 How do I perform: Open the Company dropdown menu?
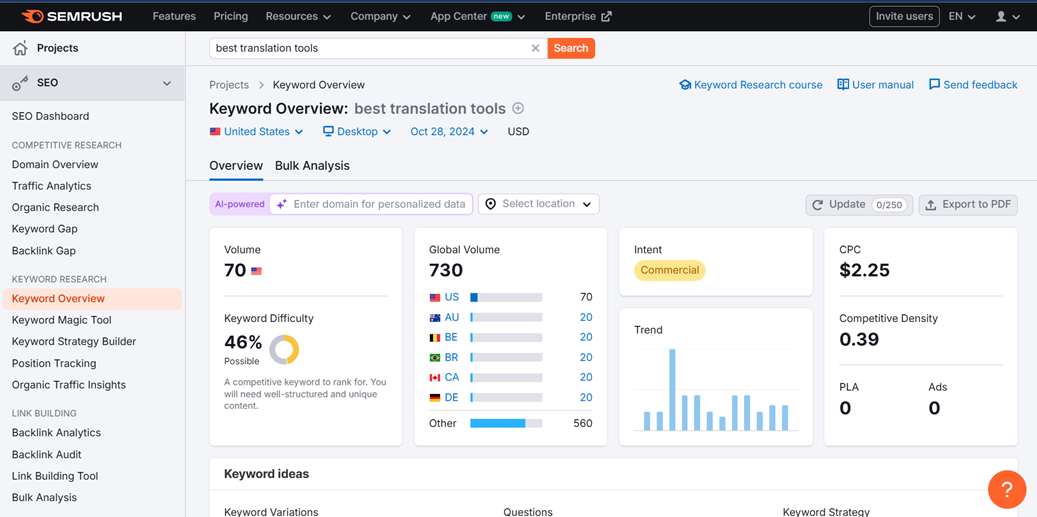point(380,16)
